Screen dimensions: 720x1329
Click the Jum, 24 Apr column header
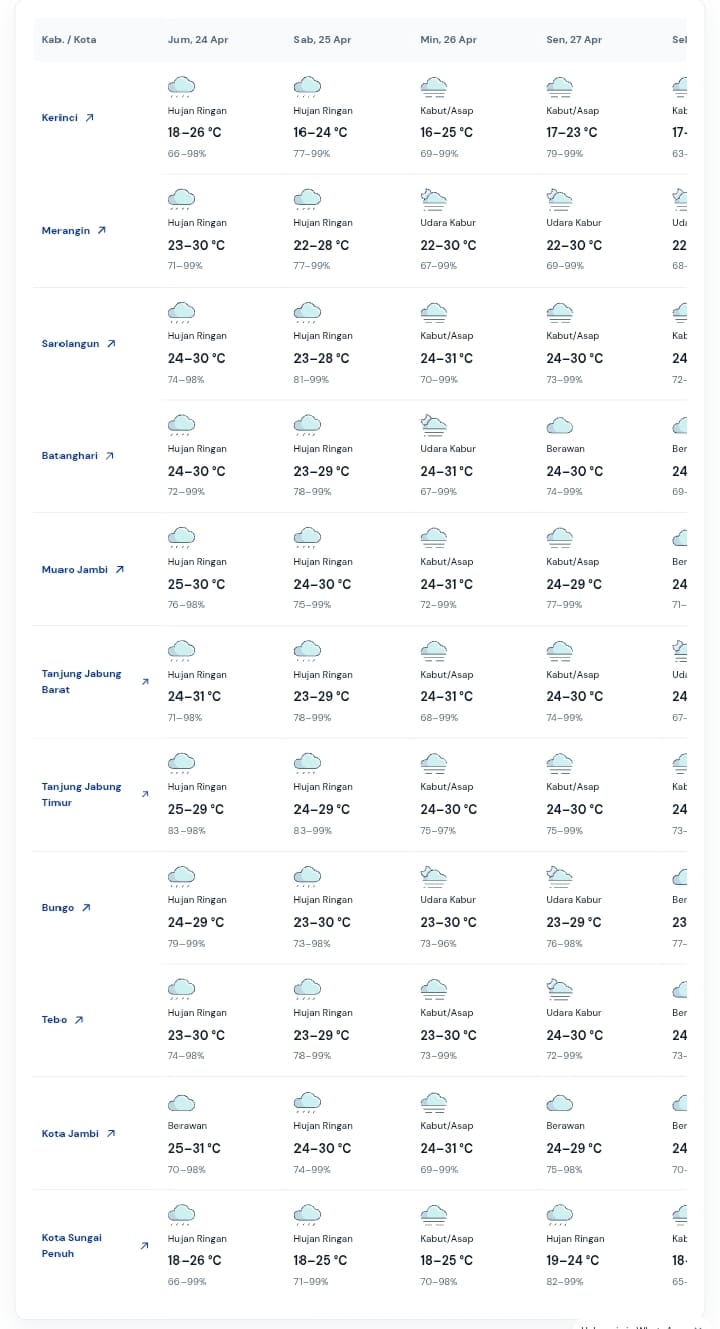pyautogui.click(x=198, y=40)
